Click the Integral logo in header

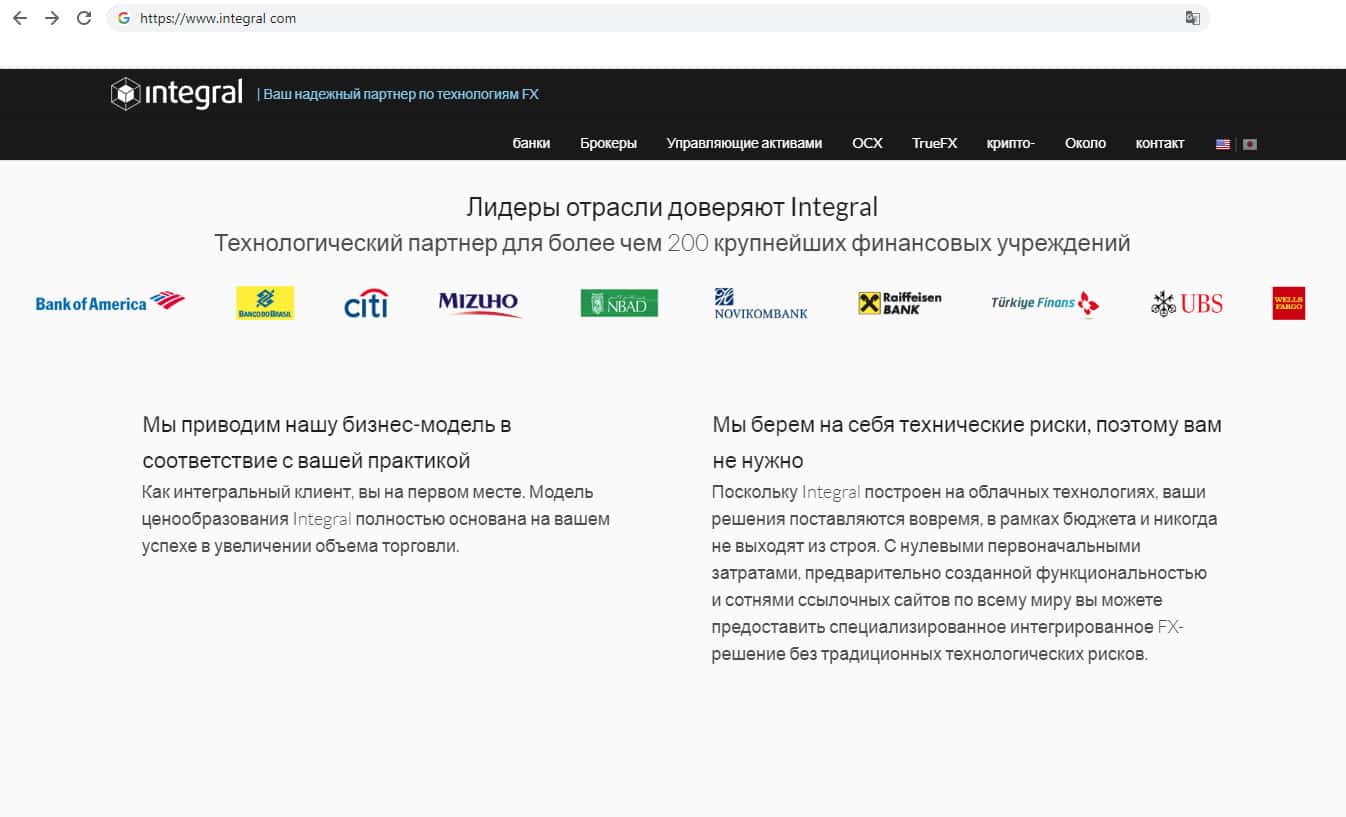[177, 94]
